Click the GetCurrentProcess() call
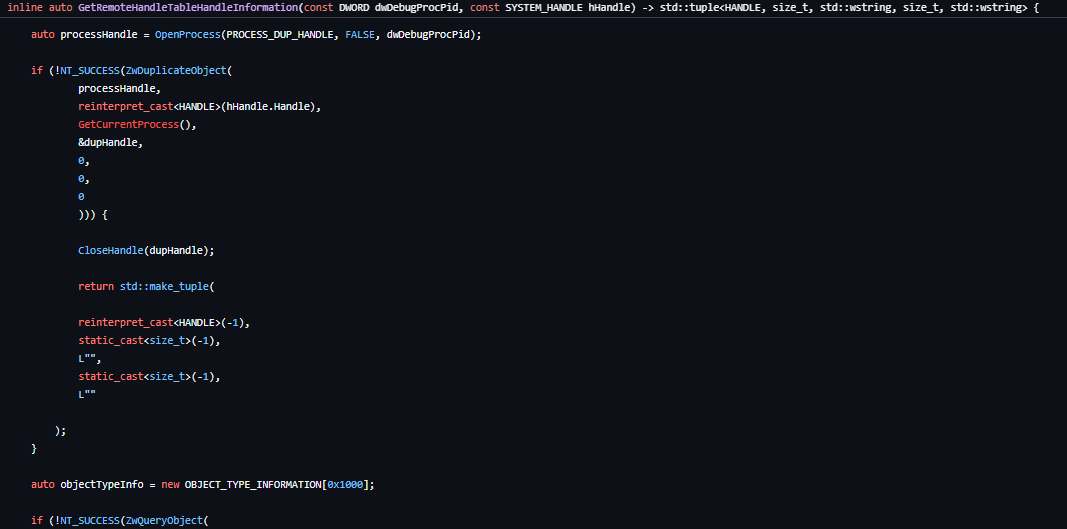This screenshot has width=1067, height=529. (137, 125)
